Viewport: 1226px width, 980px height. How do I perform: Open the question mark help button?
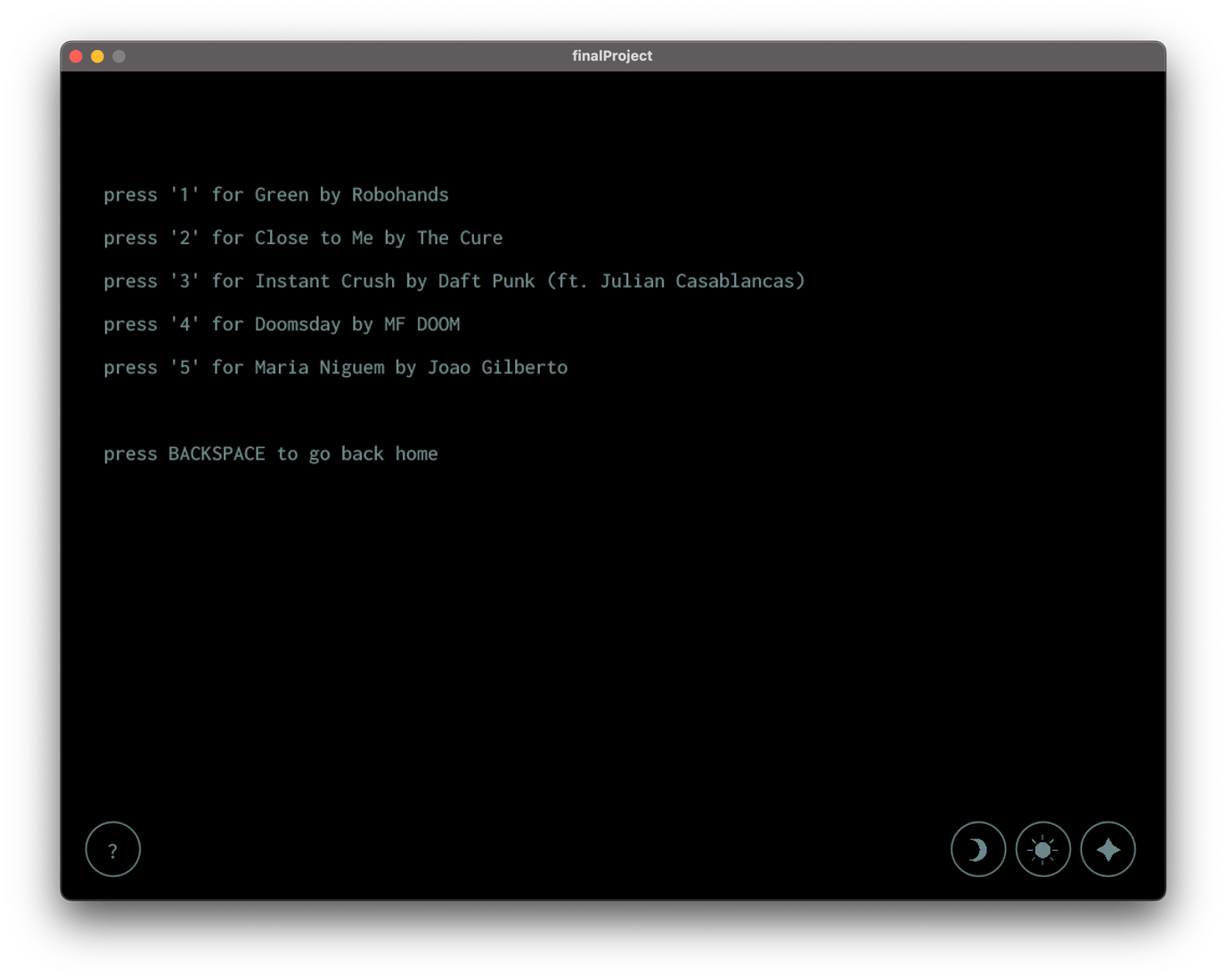tap(113, 849)
